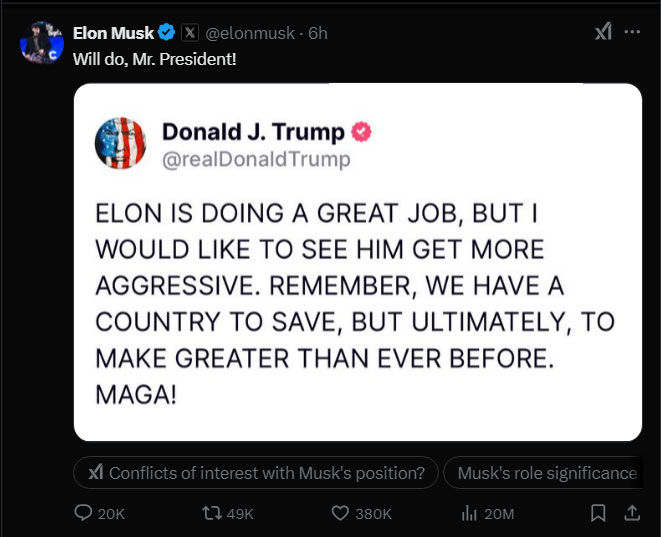Open Elon Musk display name link

113,33
